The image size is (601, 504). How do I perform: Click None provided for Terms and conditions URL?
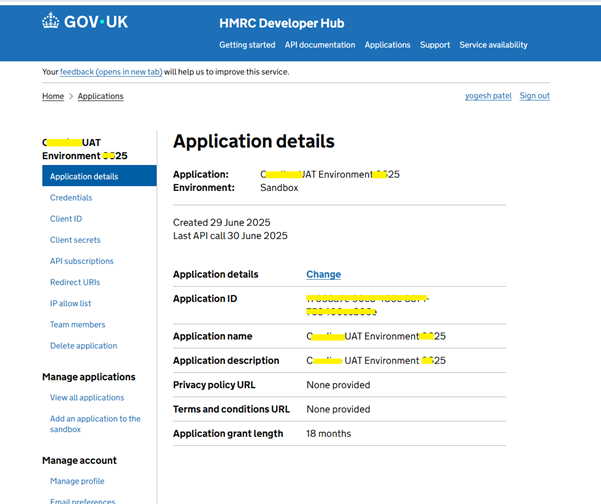[x=338, y=409]
